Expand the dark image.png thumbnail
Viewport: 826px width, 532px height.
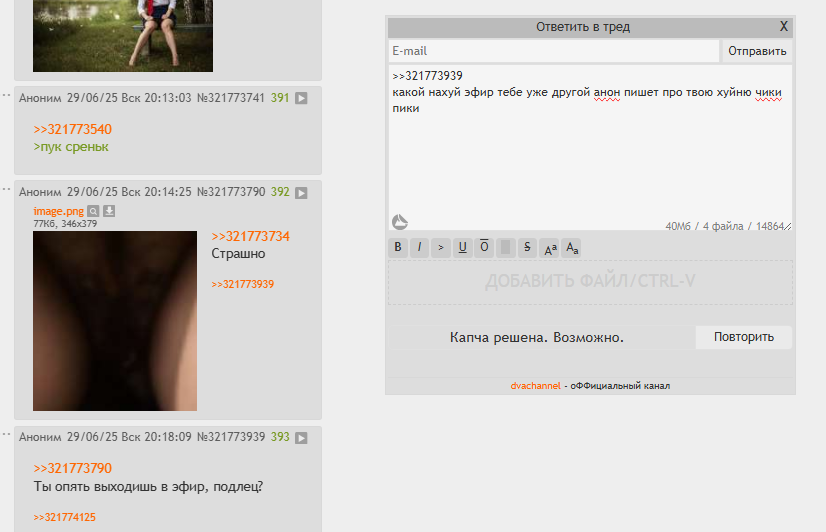[x=115, y=321]
